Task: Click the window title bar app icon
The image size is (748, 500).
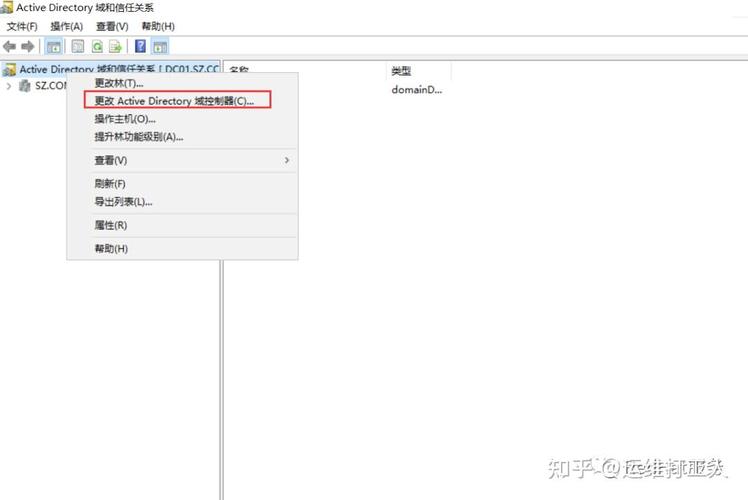Action: 6,7
